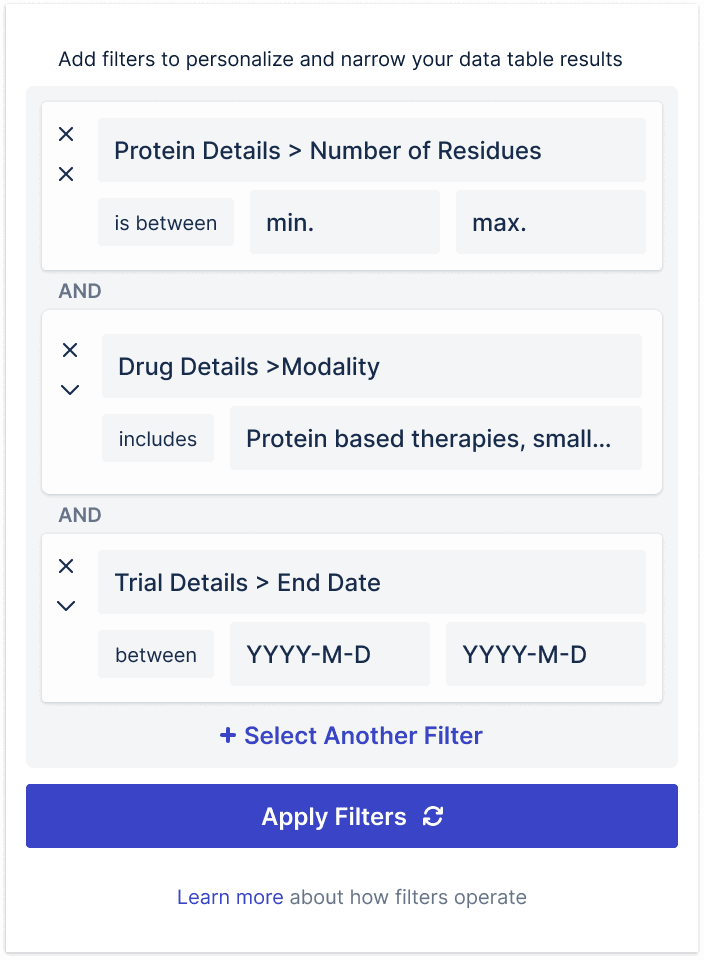Collapse the End Date filter chevron

pyautogui.click(x=66, y=606)
